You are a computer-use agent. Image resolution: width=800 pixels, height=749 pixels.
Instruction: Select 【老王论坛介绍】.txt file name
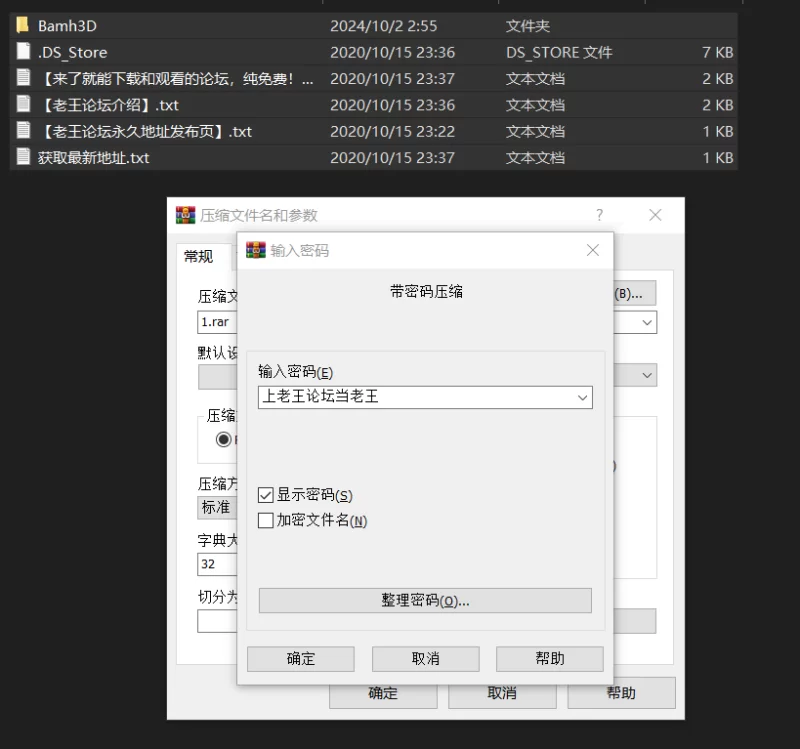coord(109,105)
